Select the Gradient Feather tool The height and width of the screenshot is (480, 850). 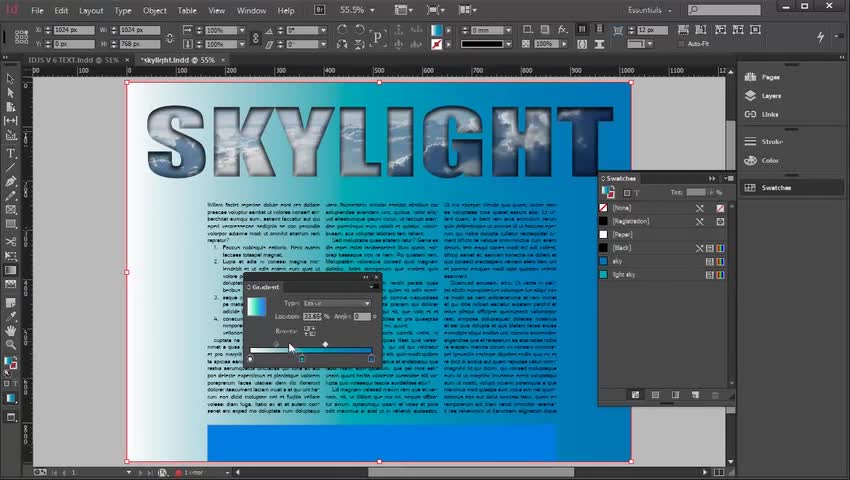point(10,284)
